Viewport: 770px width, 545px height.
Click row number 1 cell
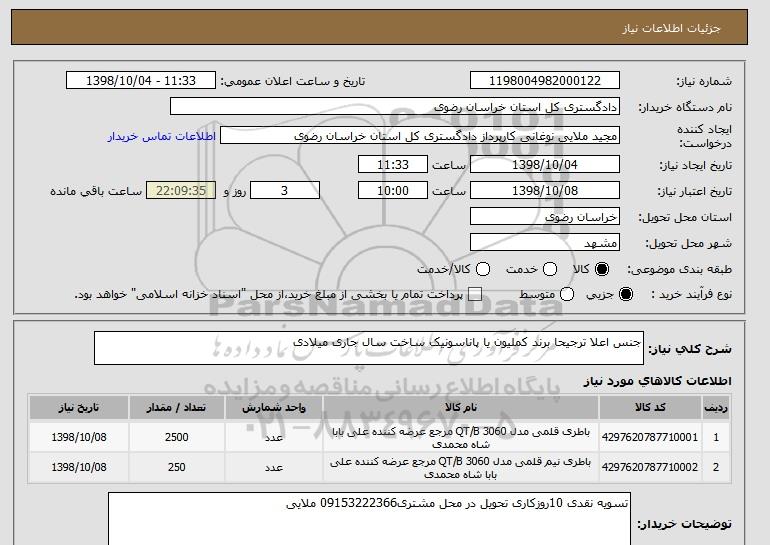716,437
